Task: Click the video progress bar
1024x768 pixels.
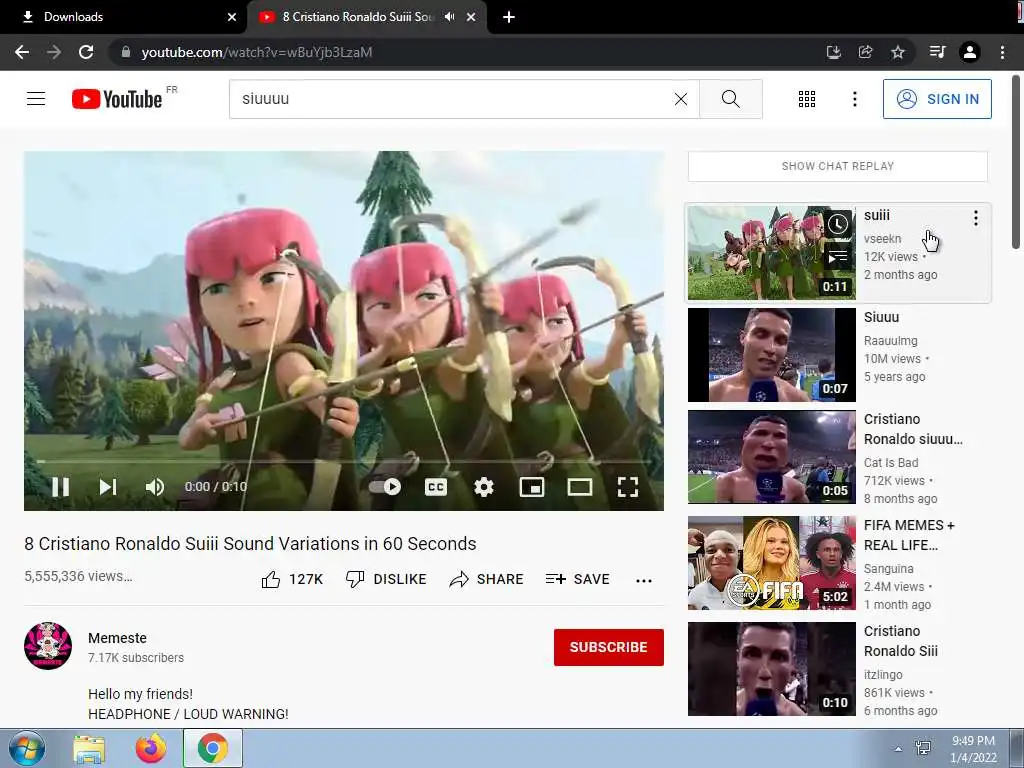Action: point(344,461)
